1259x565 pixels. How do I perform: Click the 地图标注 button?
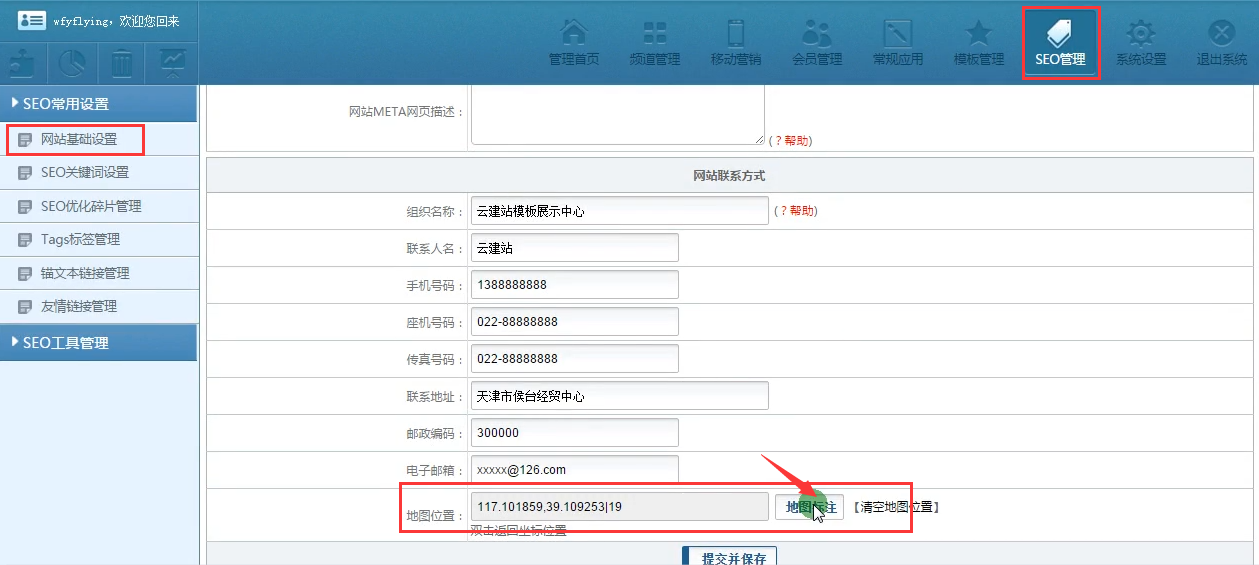809,507
